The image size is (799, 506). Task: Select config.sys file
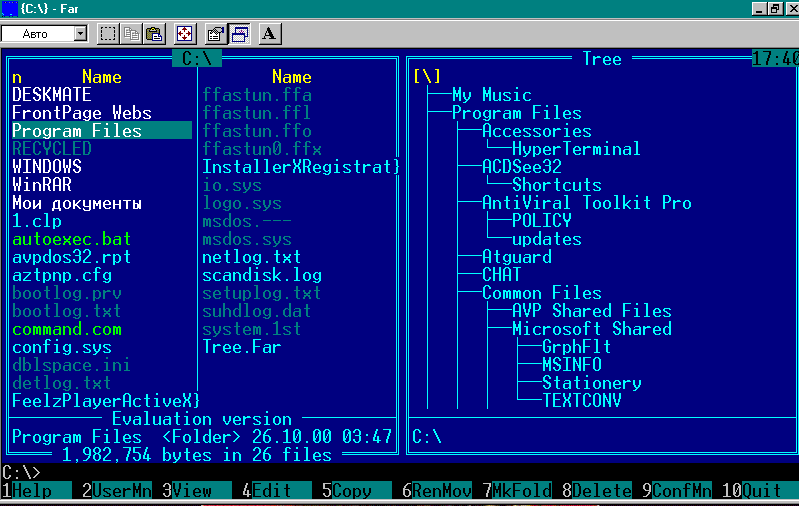(62, 347)
